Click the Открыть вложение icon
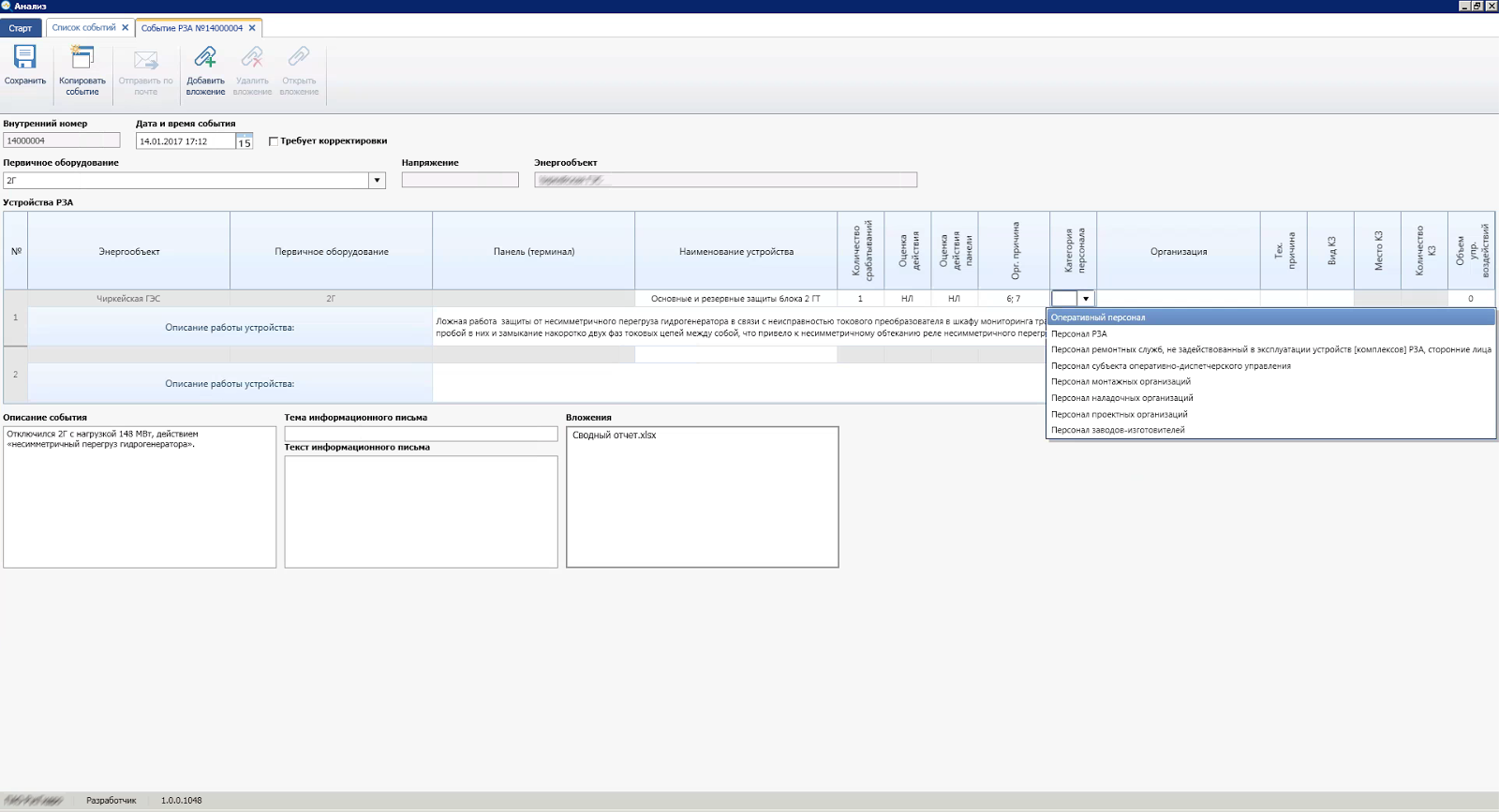The height and width of the screenshot is (812, 1499). pos(299,57)
